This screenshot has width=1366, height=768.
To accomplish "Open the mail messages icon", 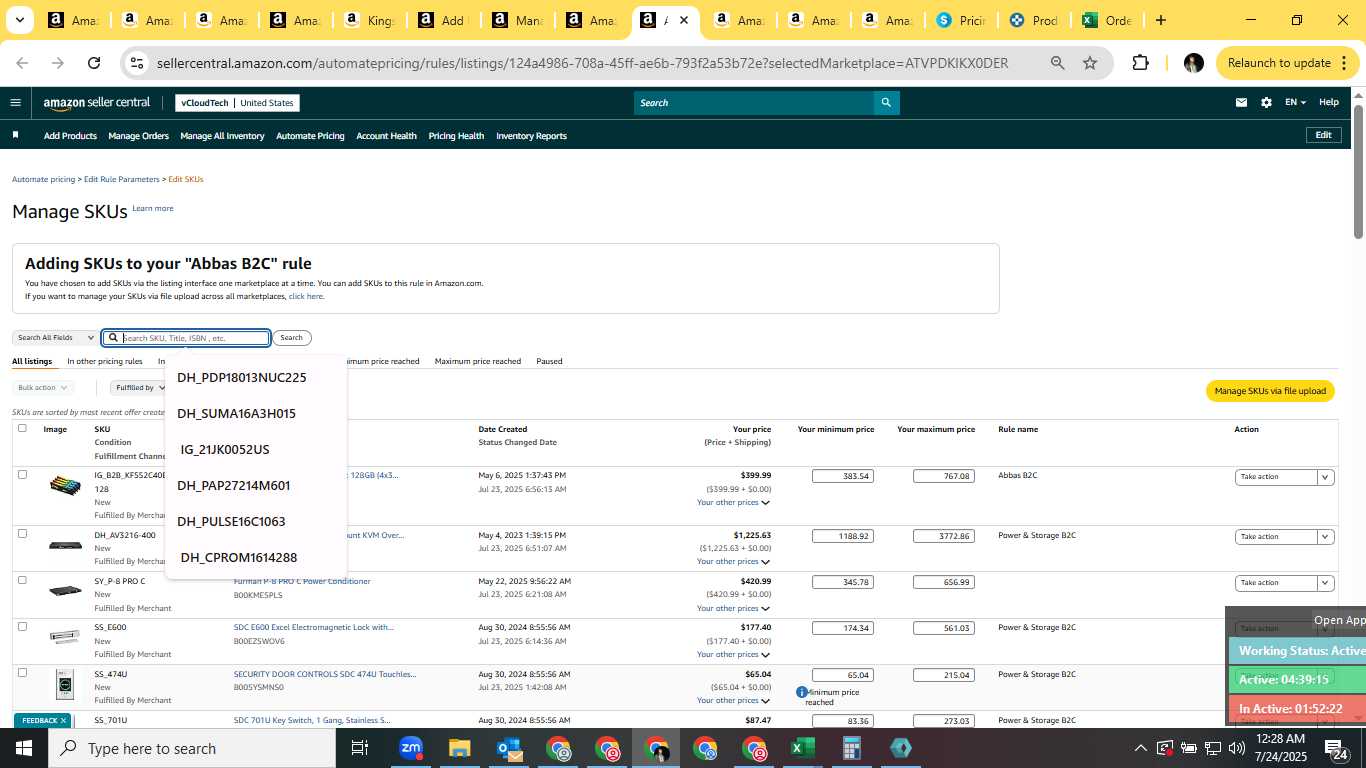I will pos(1241,102).
